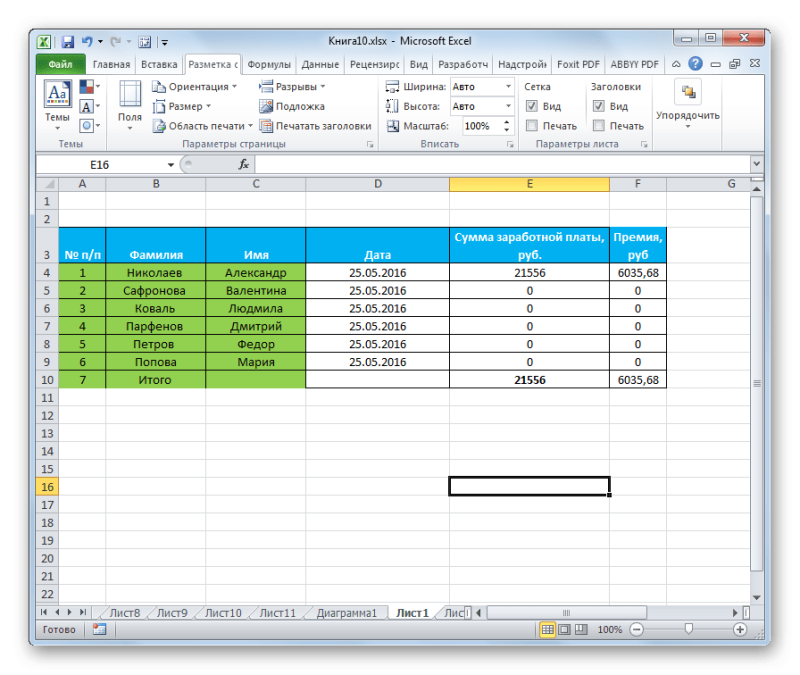Switch to Normal view icon
The image size is (800, 675).
pyautogui.click(x=547, y=630)
